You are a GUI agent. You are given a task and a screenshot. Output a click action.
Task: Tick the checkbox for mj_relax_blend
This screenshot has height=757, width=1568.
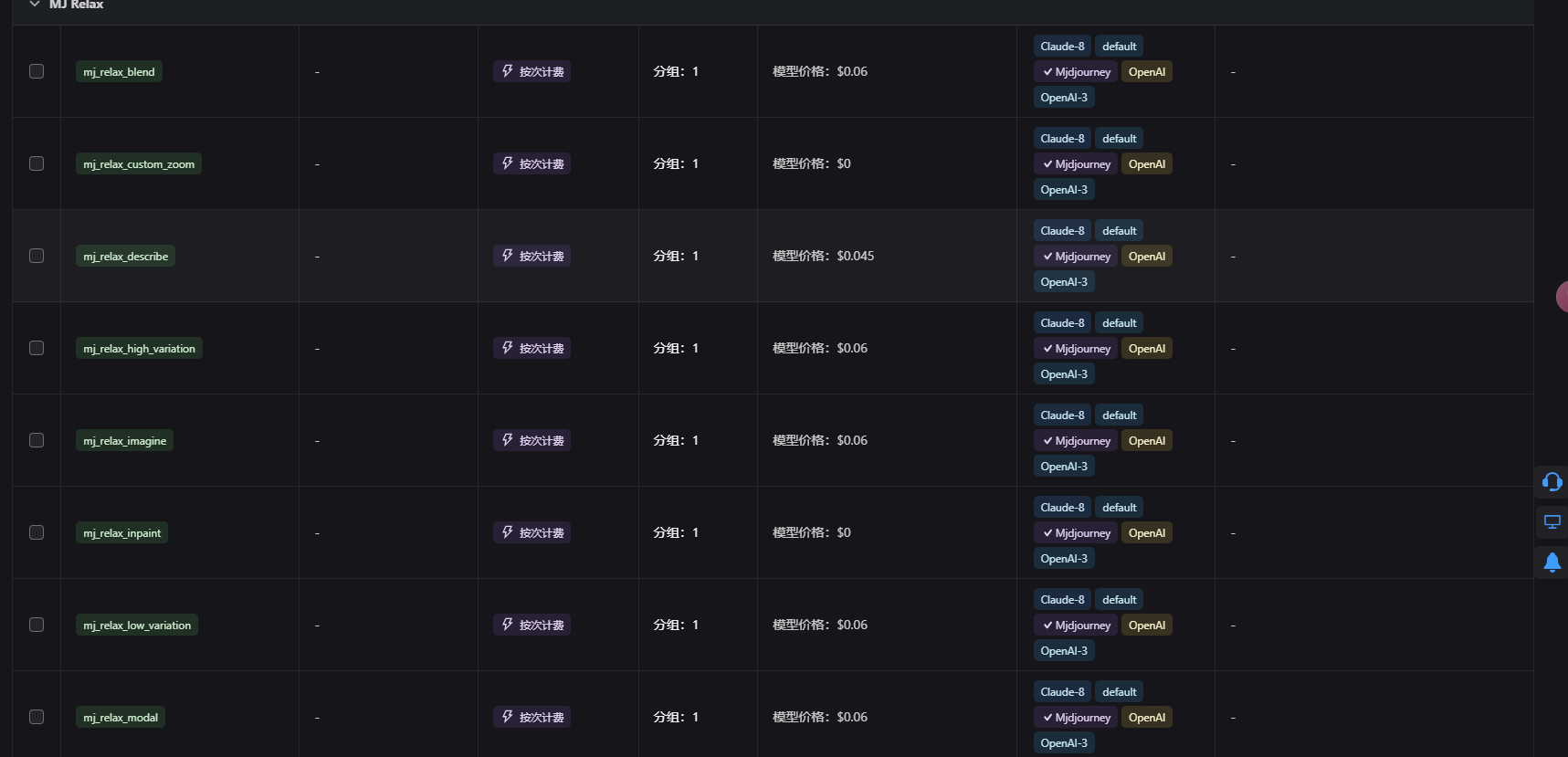37,71
